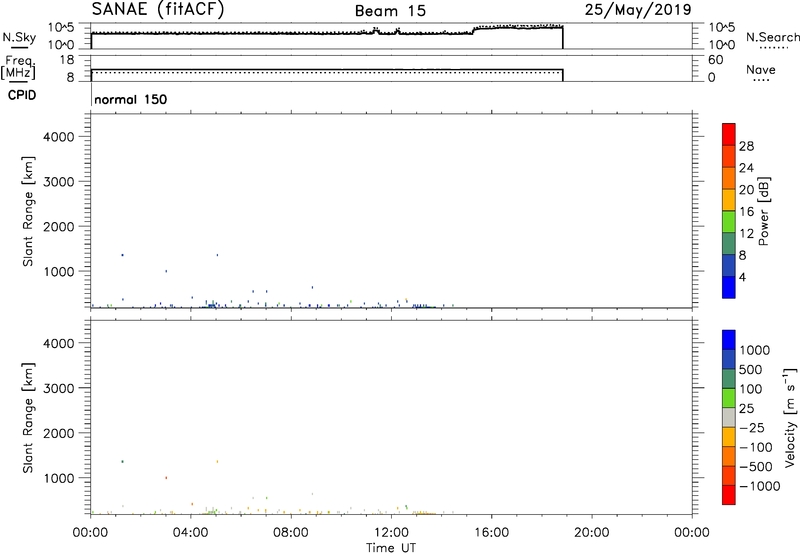Click the N.Search legend label
The width and height of the screenshot is (800, 554).
point(772,37)
